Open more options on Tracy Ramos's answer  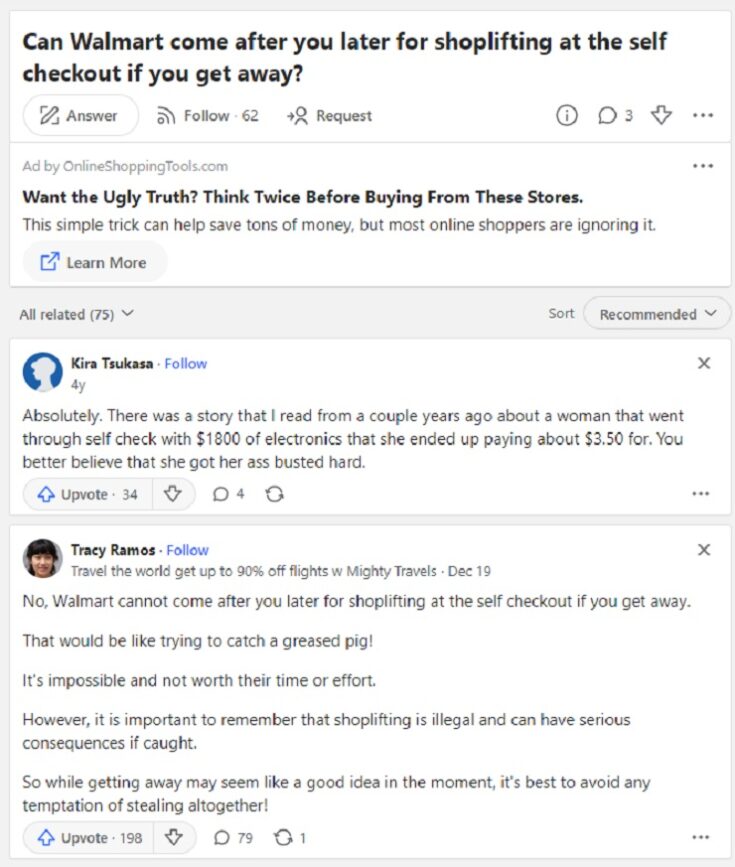coord(700,837)
